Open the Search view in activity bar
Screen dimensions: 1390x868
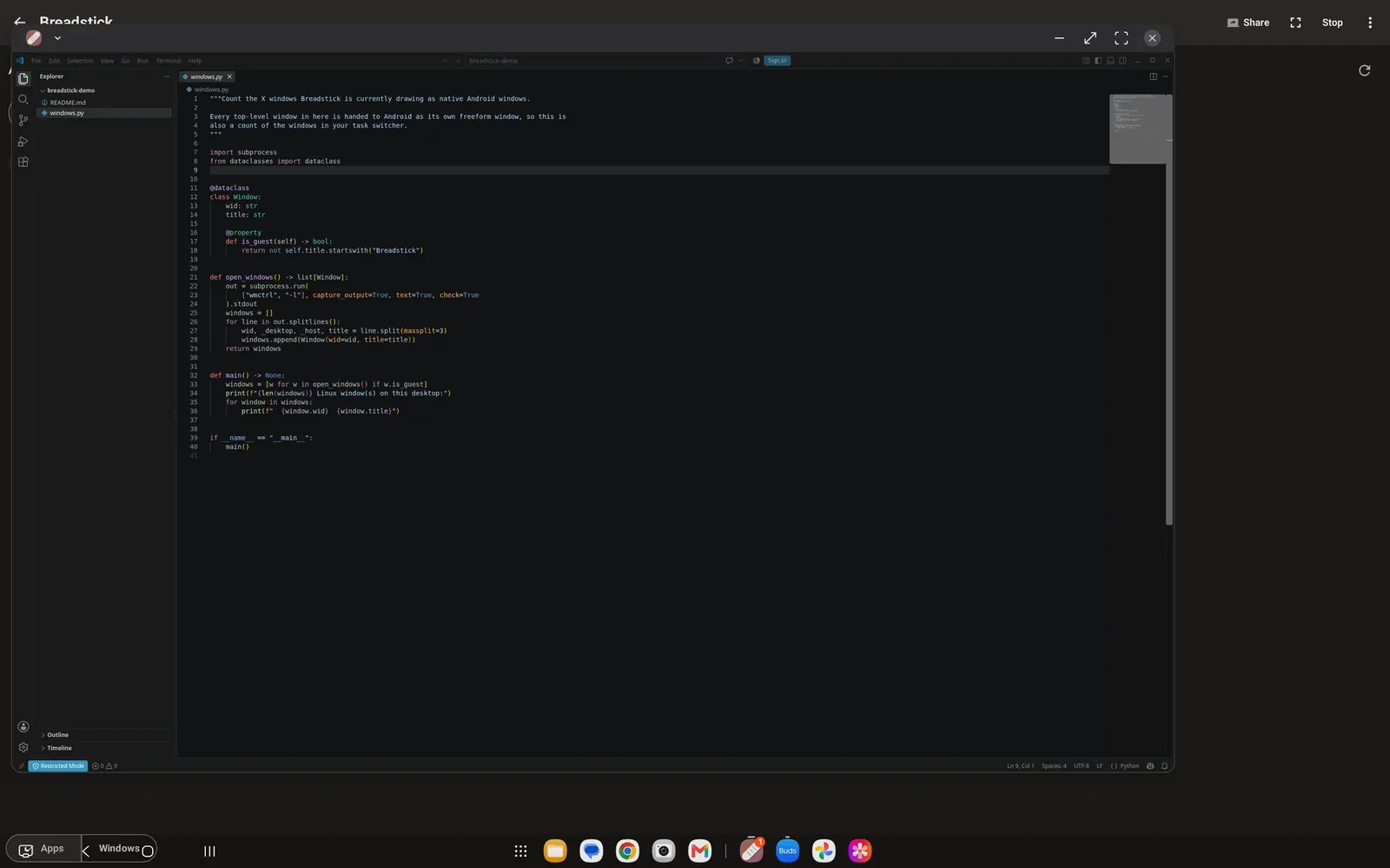click(x=23, y=99)
